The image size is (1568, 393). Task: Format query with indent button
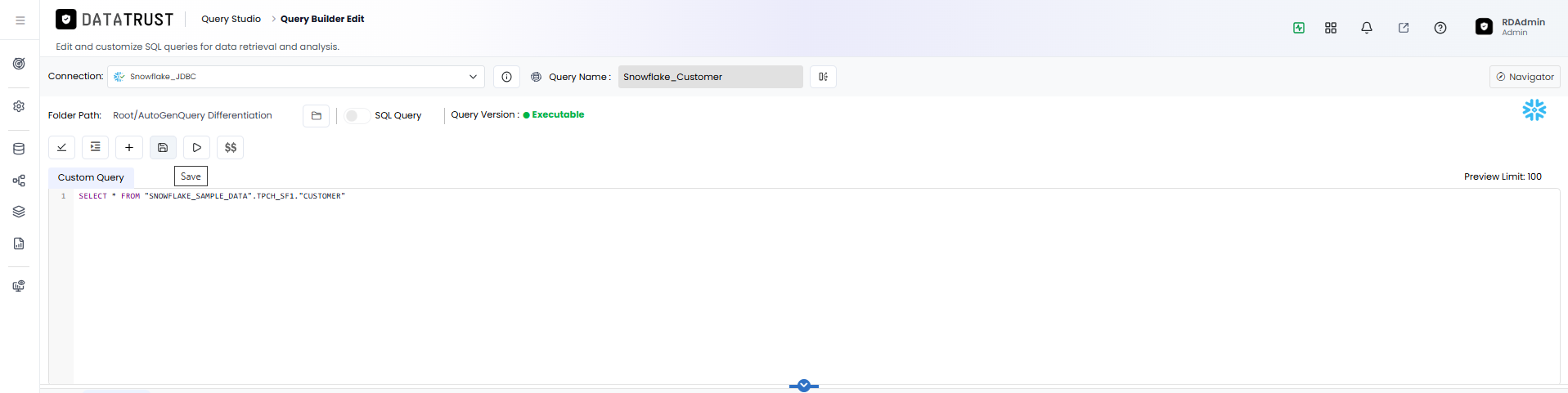[96, 148]
